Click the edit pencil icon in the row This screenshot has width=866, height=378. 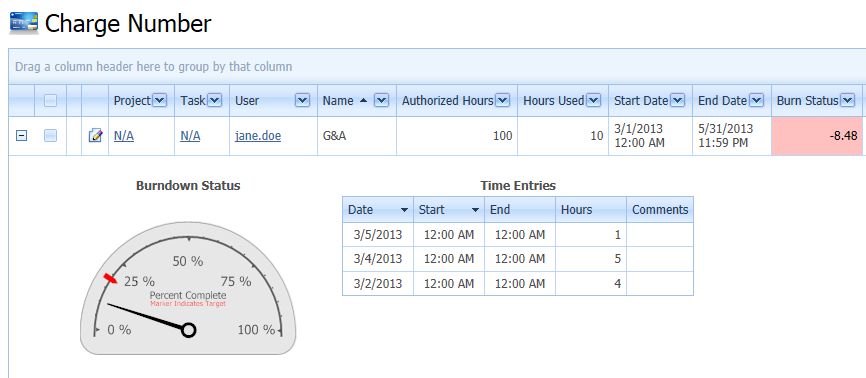(95, 135)
